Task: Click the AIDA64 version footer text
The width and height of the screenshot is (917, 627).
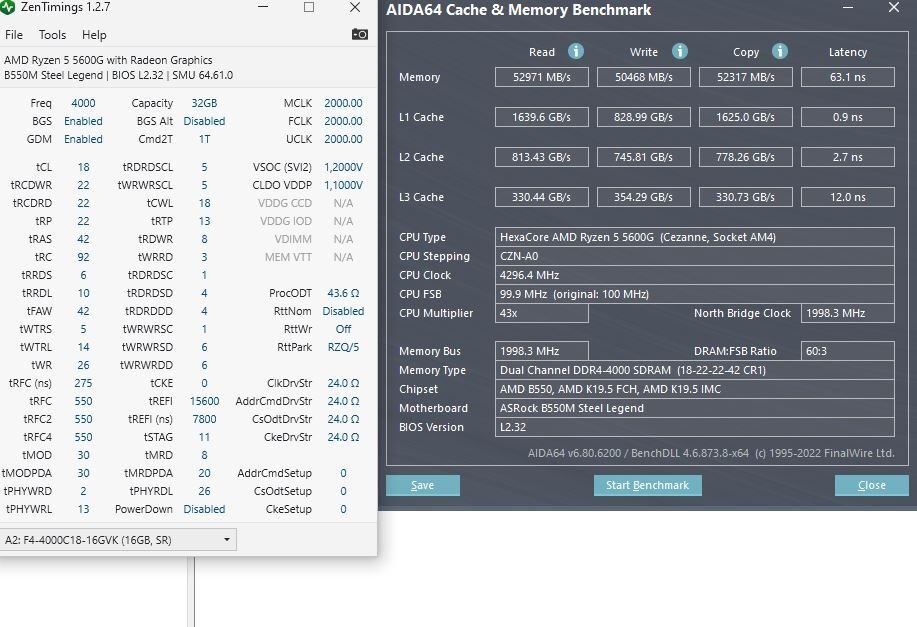Action: pos(711,453)
